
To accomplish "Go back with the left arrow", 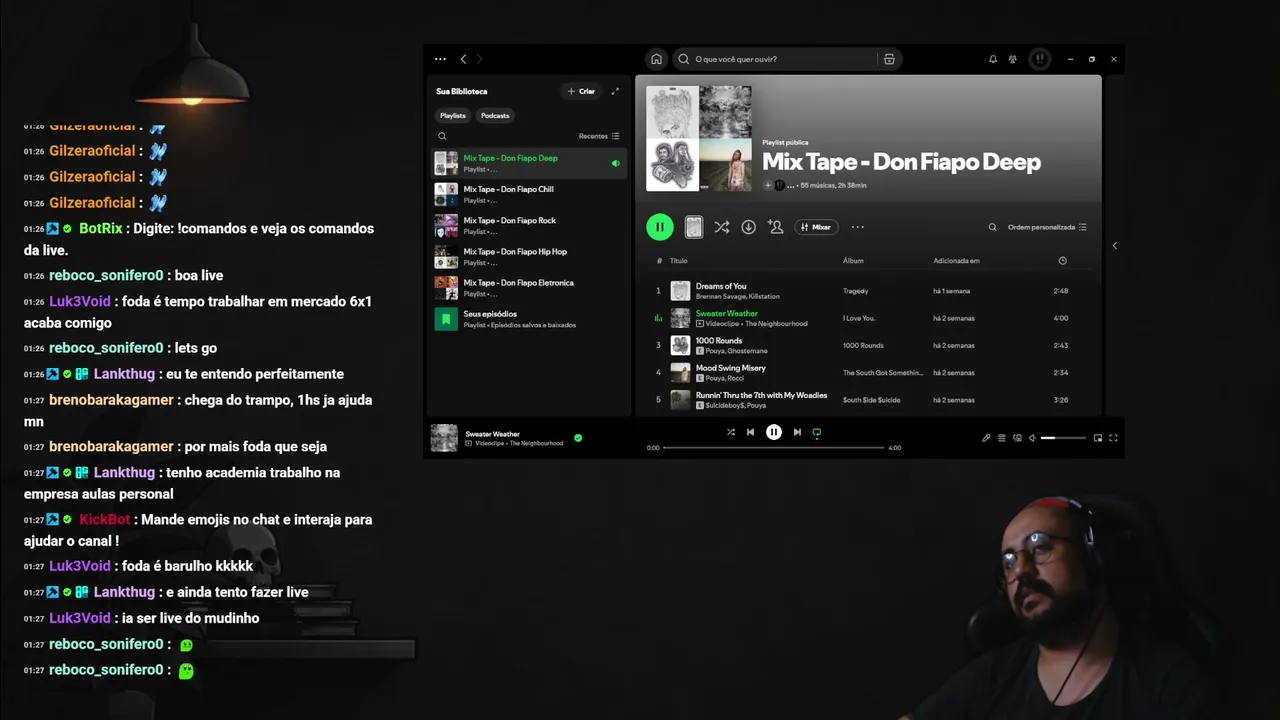I will click(463, 59).
